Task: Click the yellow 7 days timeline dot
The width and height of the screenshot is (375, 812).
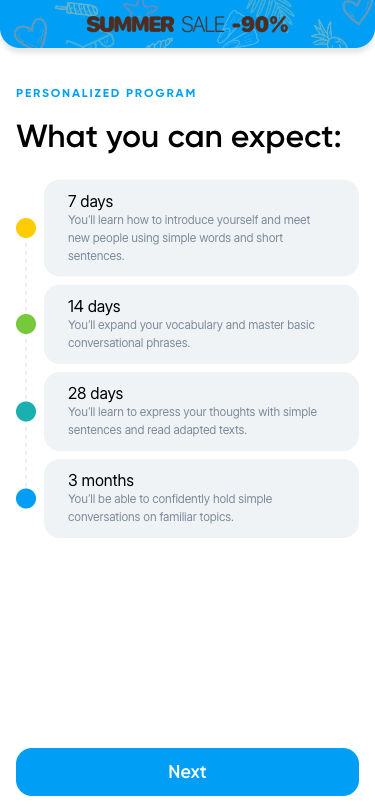Action: pyautogui.click(x=26, y=228)
